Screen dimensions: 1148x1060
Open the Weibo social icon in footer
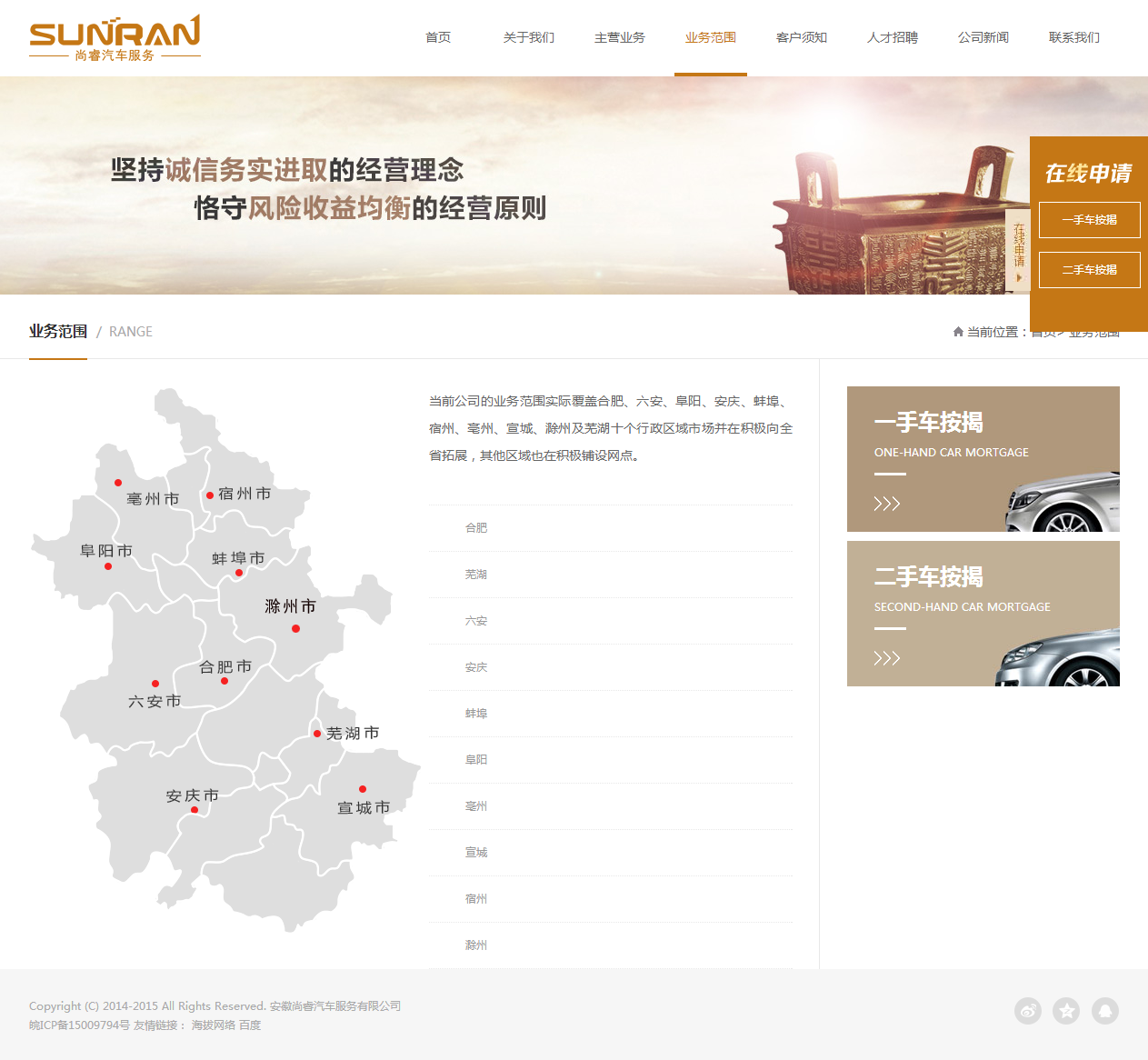(x=1028, y=1011)
